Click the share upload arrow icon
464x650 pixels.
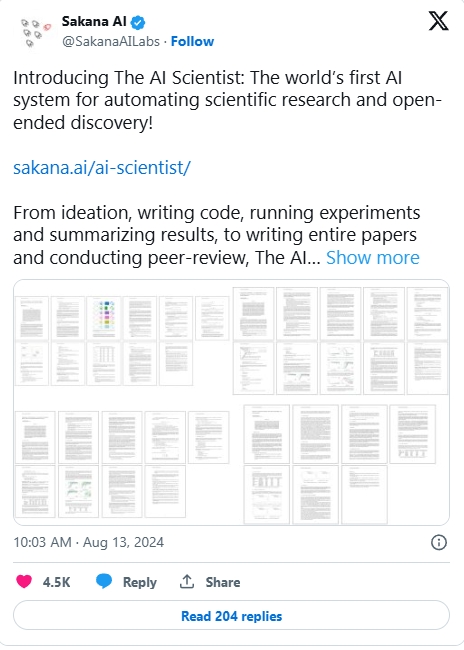point(187,581)
